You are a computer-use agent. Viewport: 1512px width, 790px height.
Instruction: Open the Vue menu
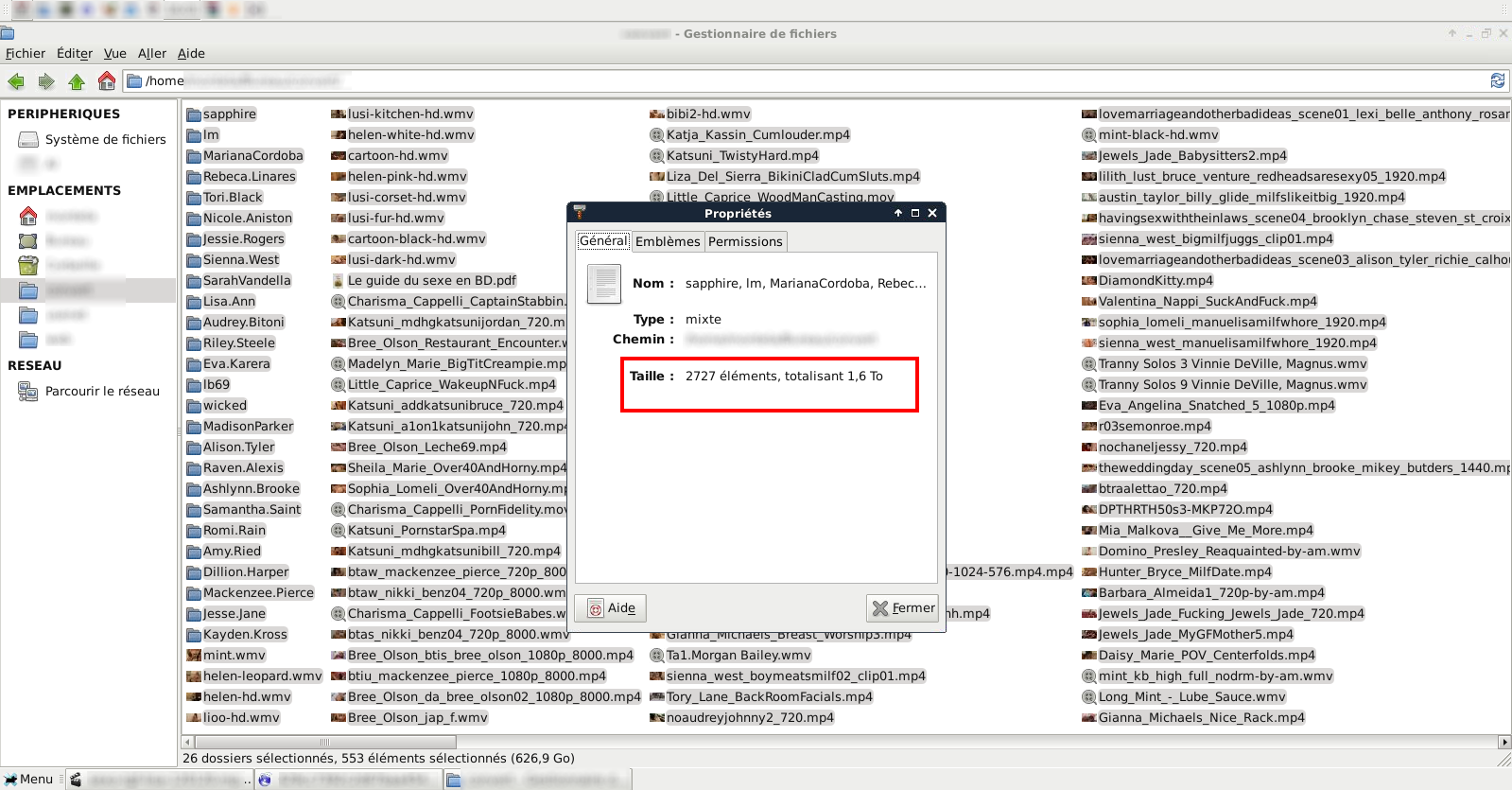tap(115, 54)
